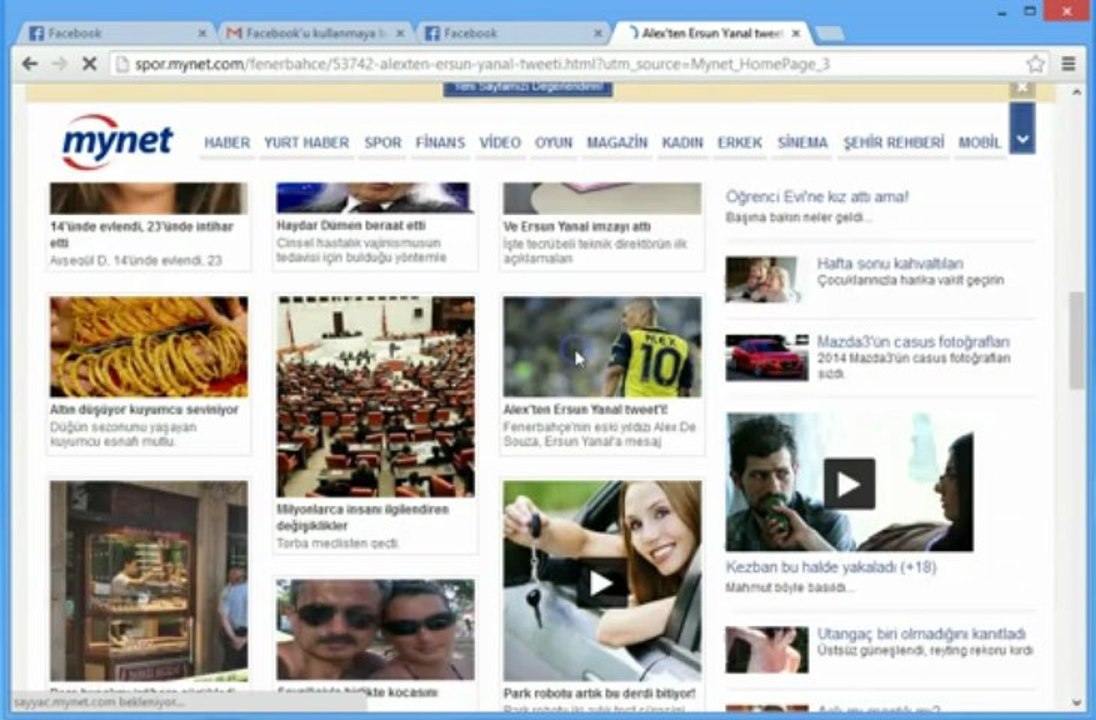Screen dimensions: 1096x720
Task: Click the Yeni Sayfamızı Değerlendirin button
Action: (x=528, y=88)
